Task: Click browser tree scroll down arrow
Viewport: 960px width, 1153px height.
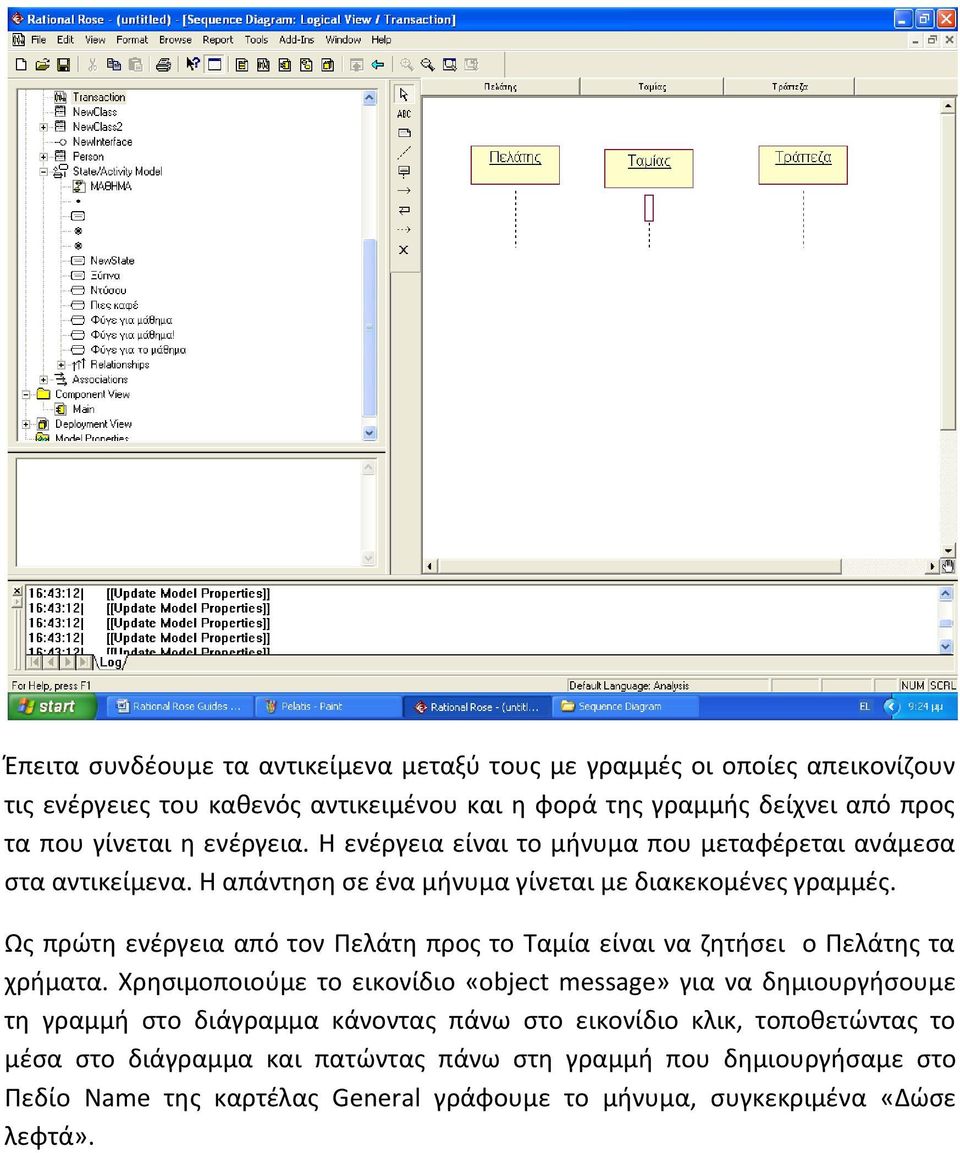Action: (370, 433)
